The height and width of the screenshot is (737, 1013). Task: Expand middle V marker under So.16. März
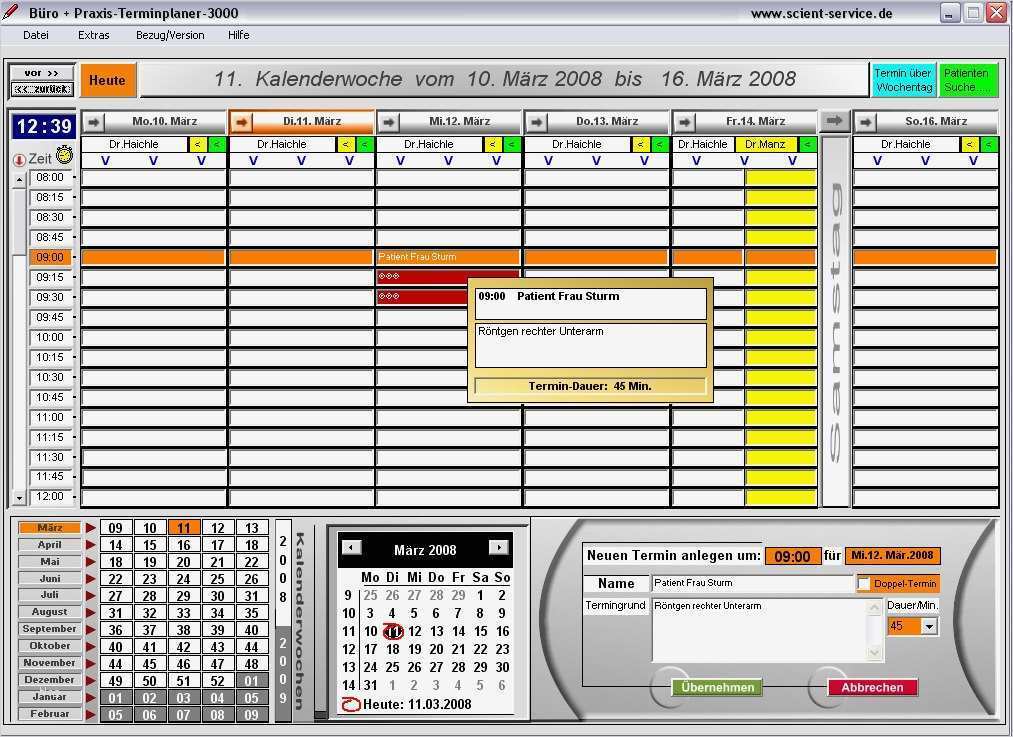[x=925, y=161]
